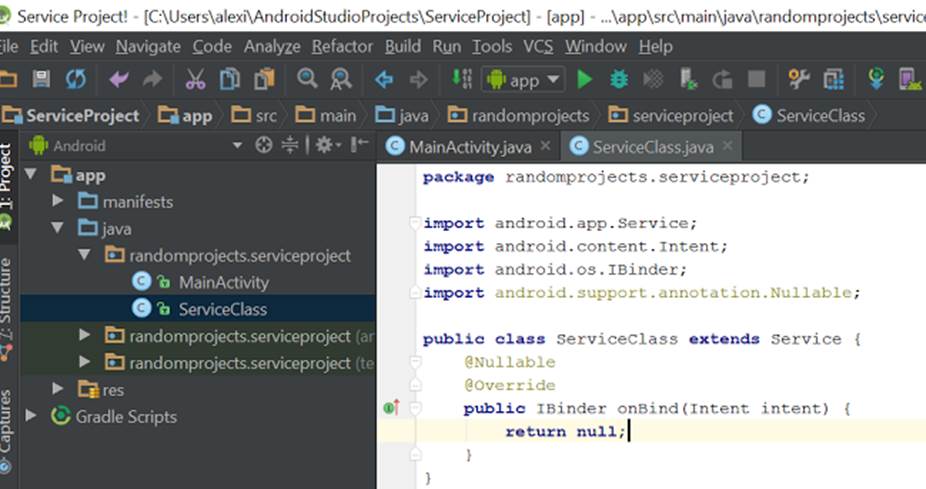This screenshot has height=489, width=926.
Task: Select the ServiceClass.java editor tab
Action: tap(652, 146)
